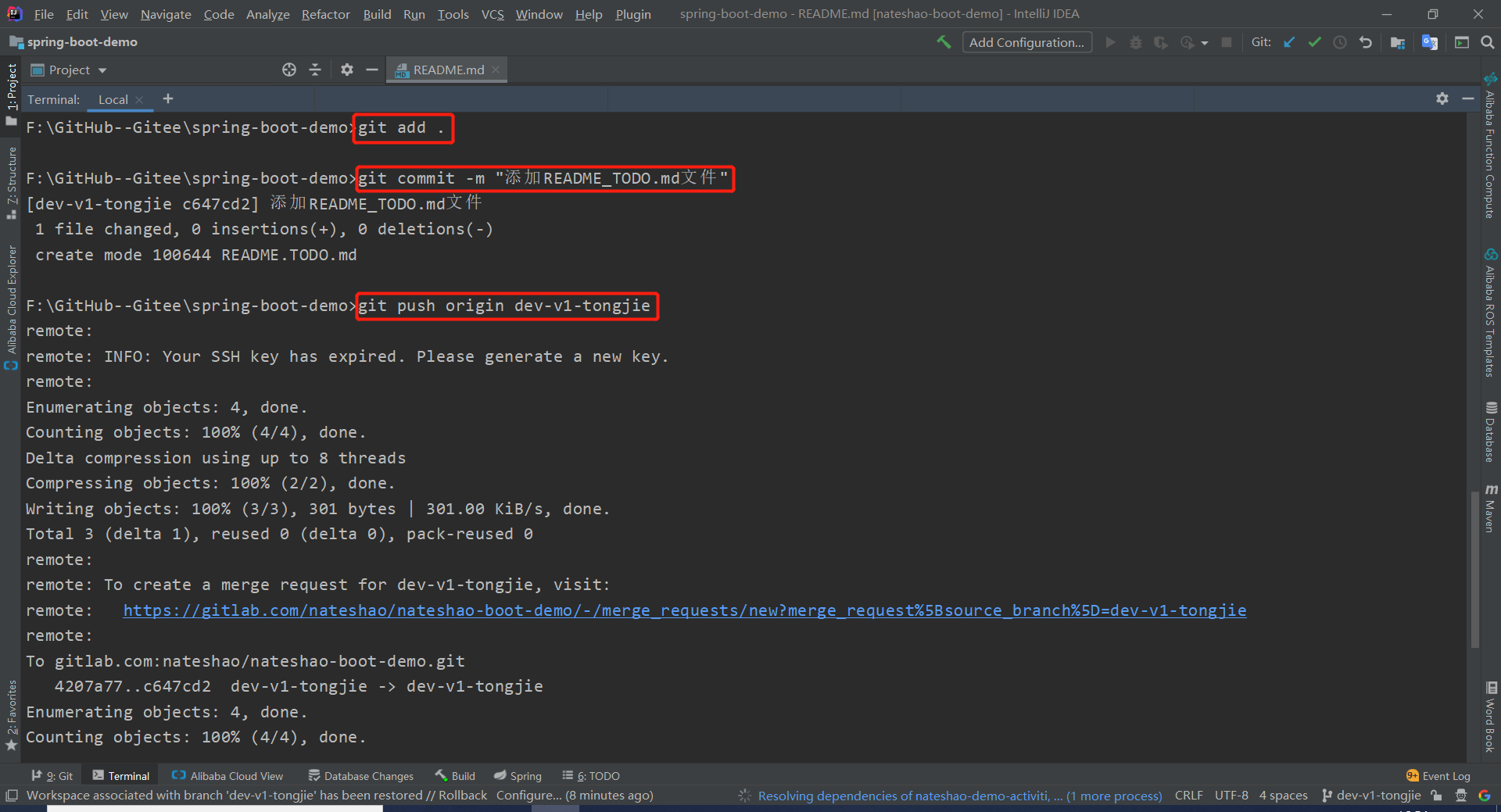Hide the terminal panel
The height and width of the screenshot is (812, 1501).
click(x=1468, y=98)
